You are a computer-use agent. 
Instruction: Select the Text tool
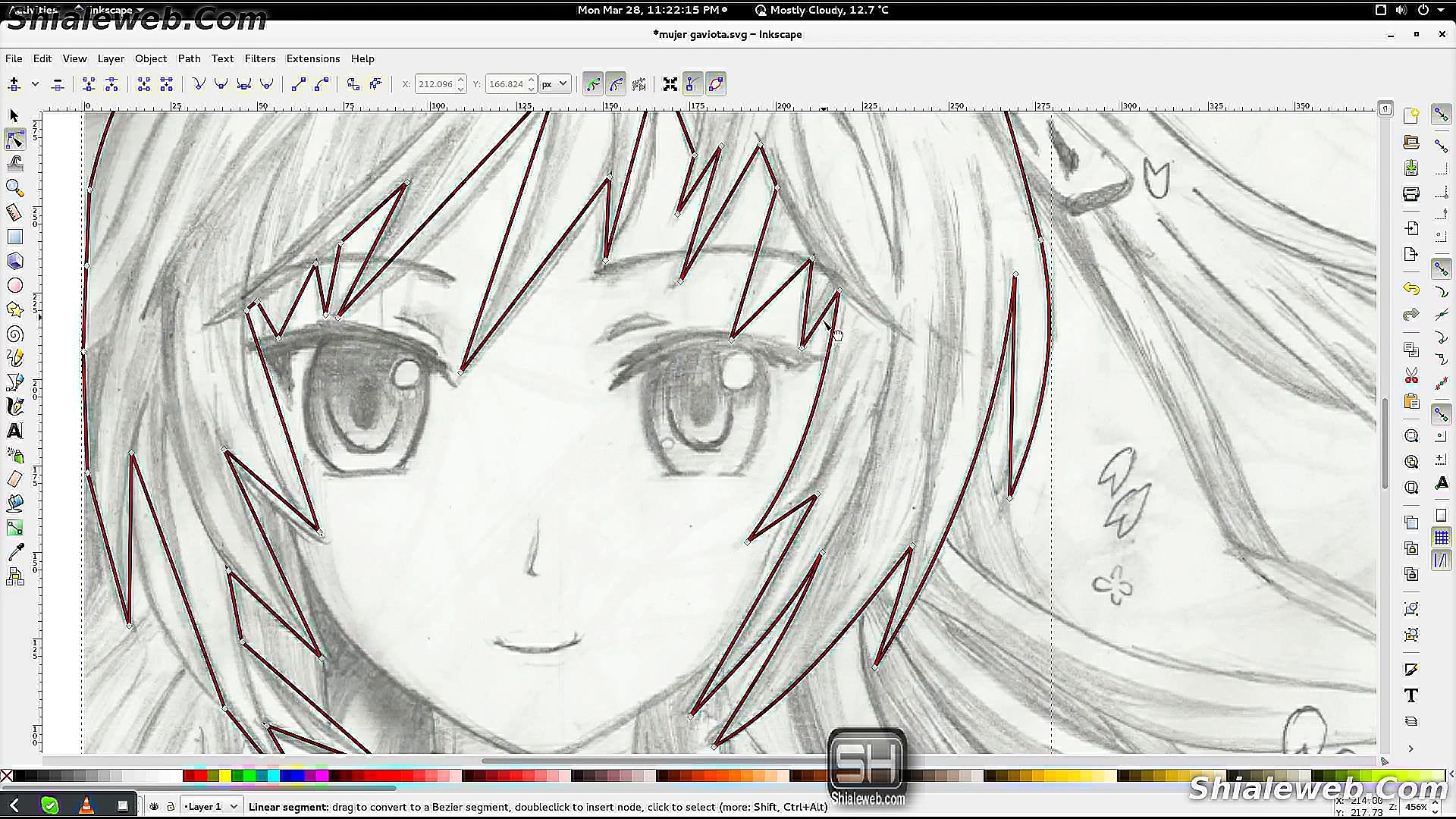point(14,431)
